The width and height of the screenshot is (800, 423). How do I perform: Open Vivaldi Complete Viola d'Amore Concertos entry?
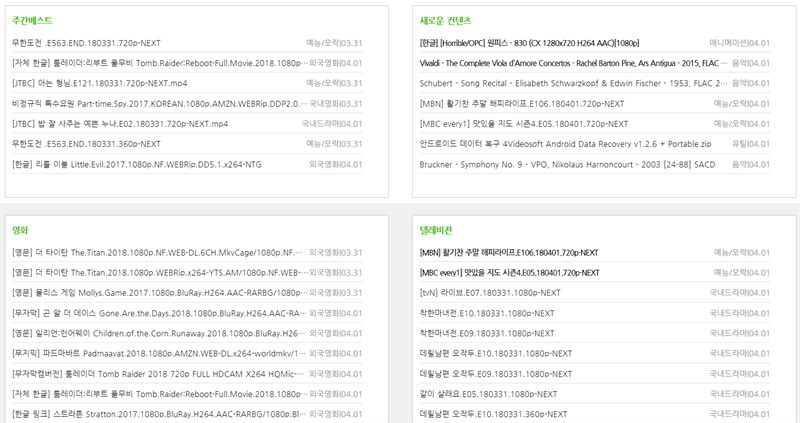point(572,63)
